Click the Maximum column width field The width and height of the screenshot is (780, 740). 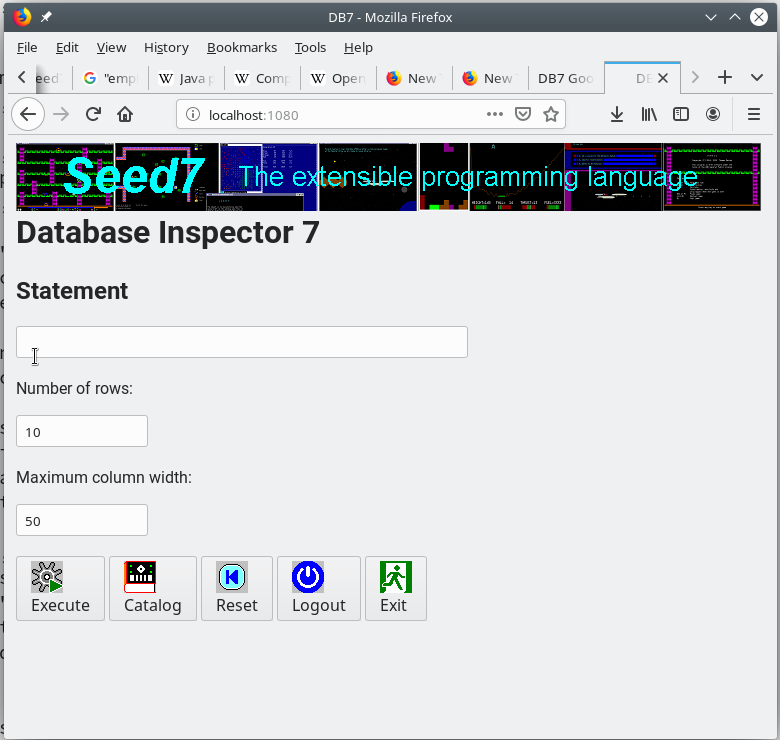click(82, 520)
